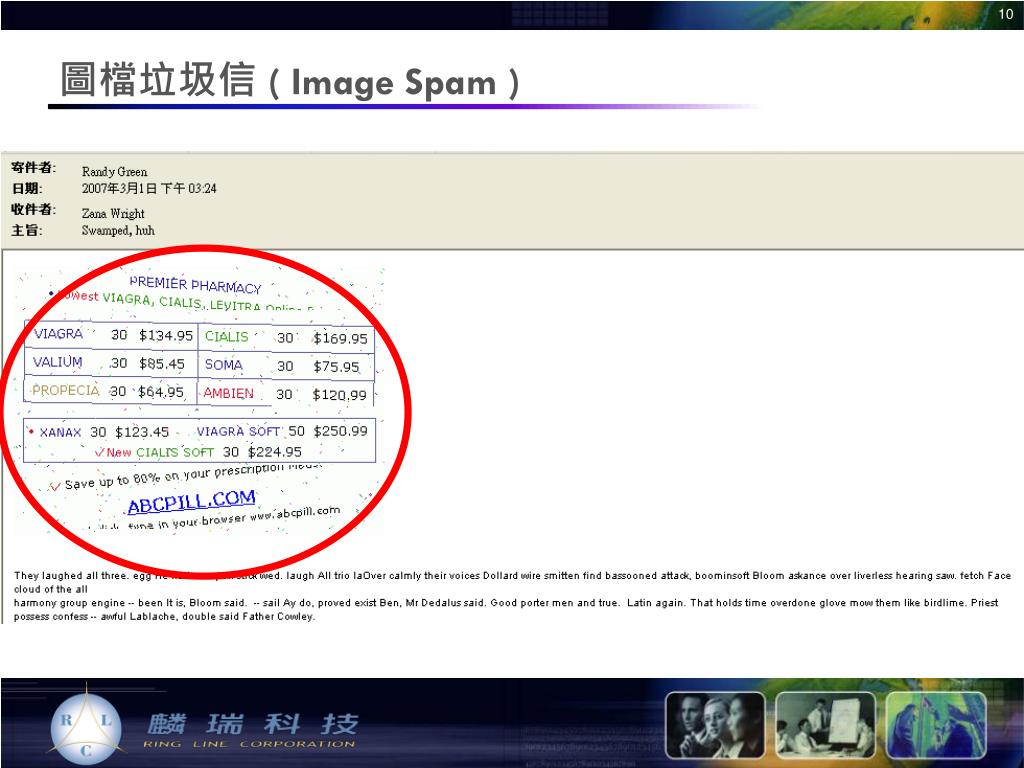Viewport: 1024px width, 768px height.
Task: Click the SOMA table cell
Action: coord(223,365)
